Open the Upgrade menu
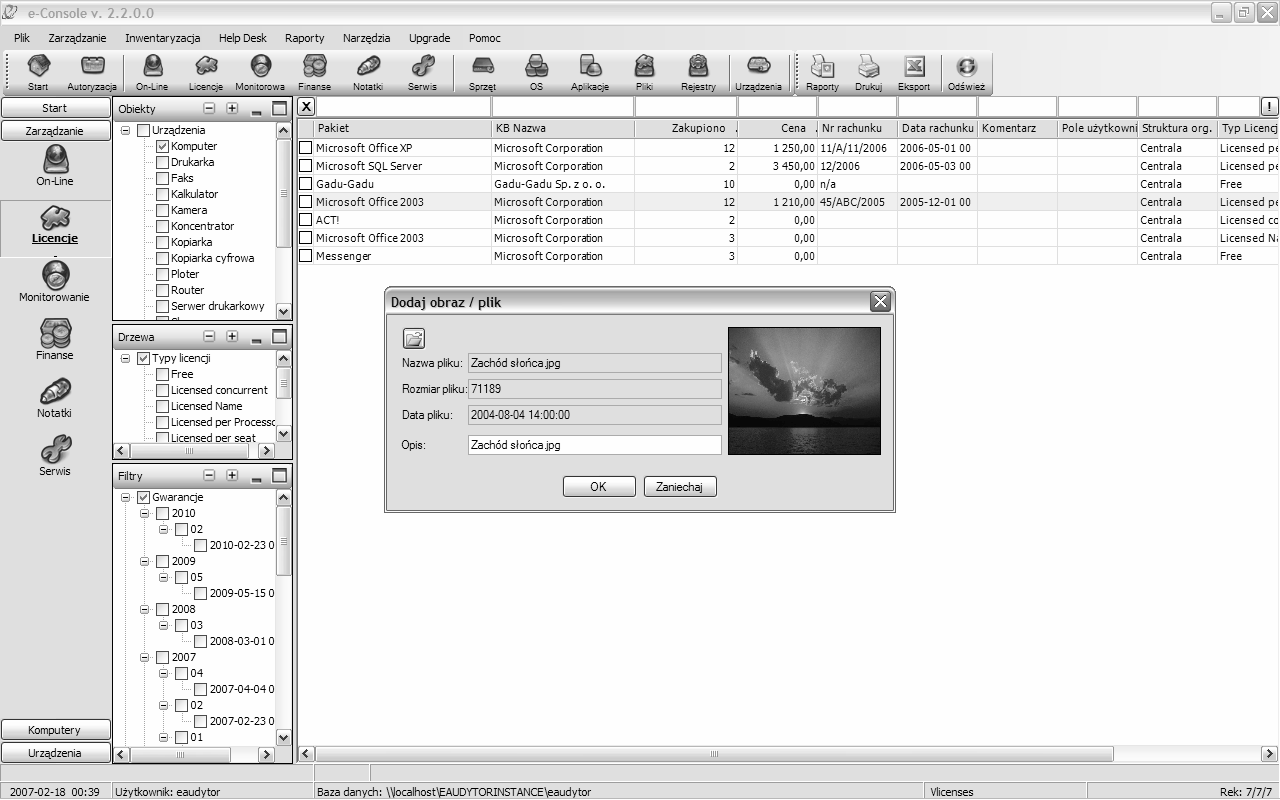This screenshot has width=1280, height=800. point(429,38)
